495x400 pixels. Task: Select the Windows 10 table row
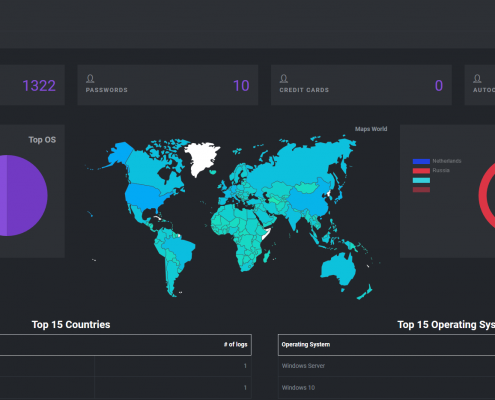(x=387, y=387)
